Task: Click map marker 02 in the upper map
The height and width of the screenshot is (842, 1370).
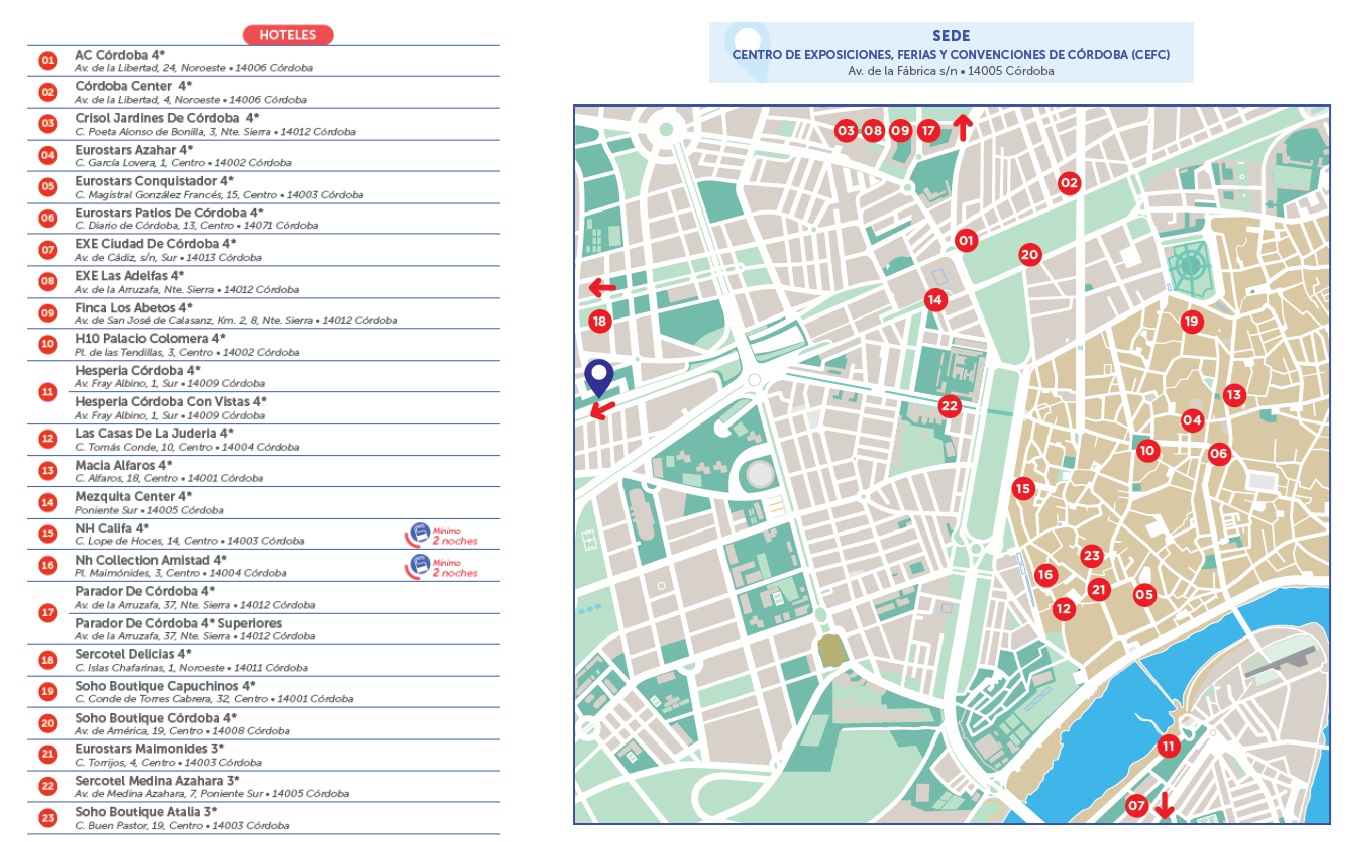Action: (x=1070, y=183)
